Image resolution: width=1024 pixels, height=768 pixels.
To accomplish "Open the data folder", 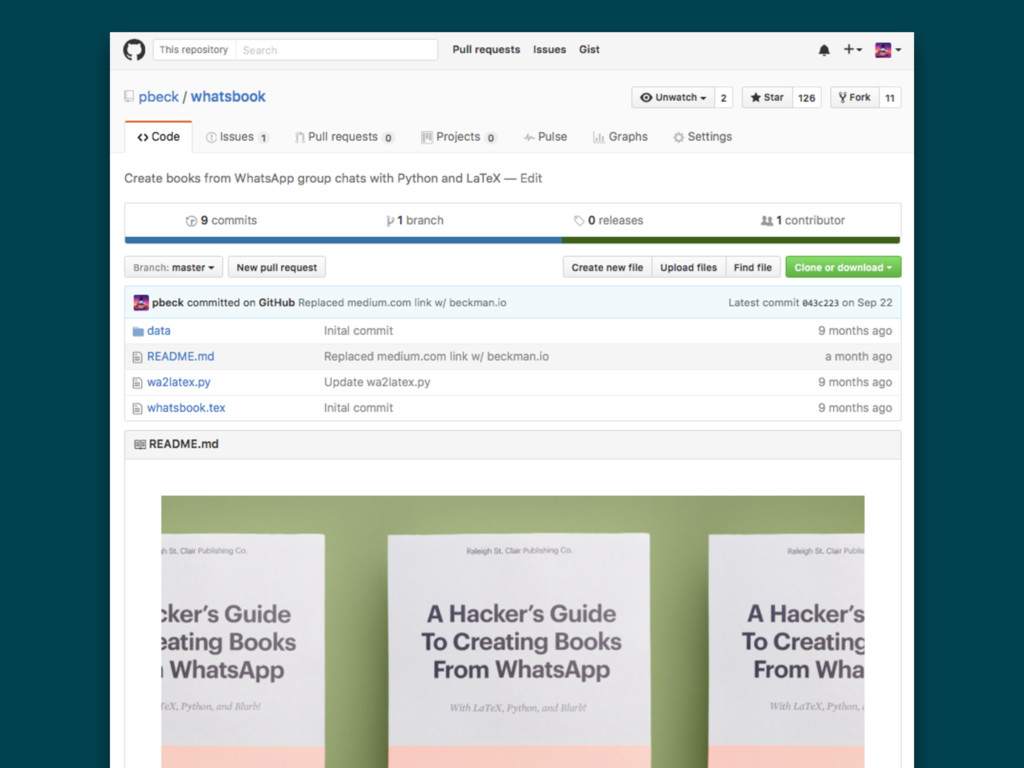I will [x=159, y=331].
